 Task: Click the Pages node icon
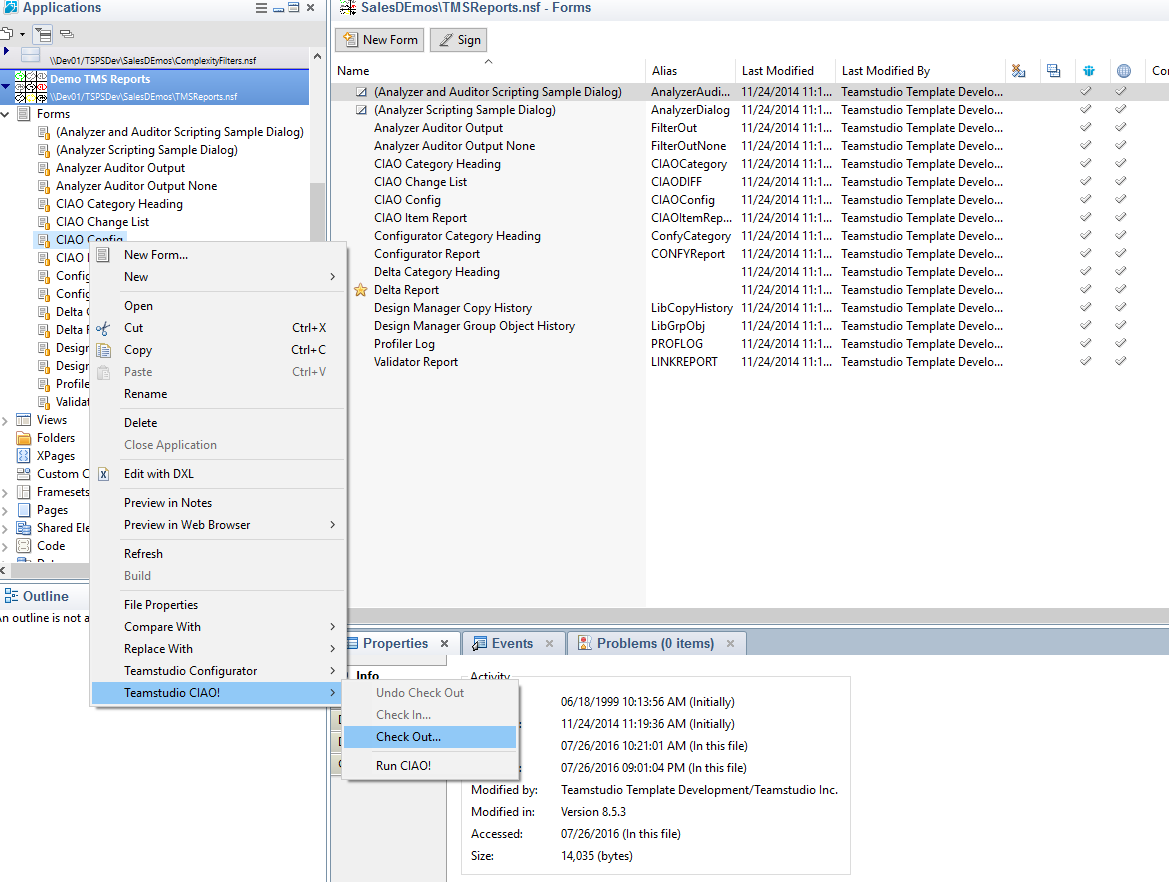point(24,510)
